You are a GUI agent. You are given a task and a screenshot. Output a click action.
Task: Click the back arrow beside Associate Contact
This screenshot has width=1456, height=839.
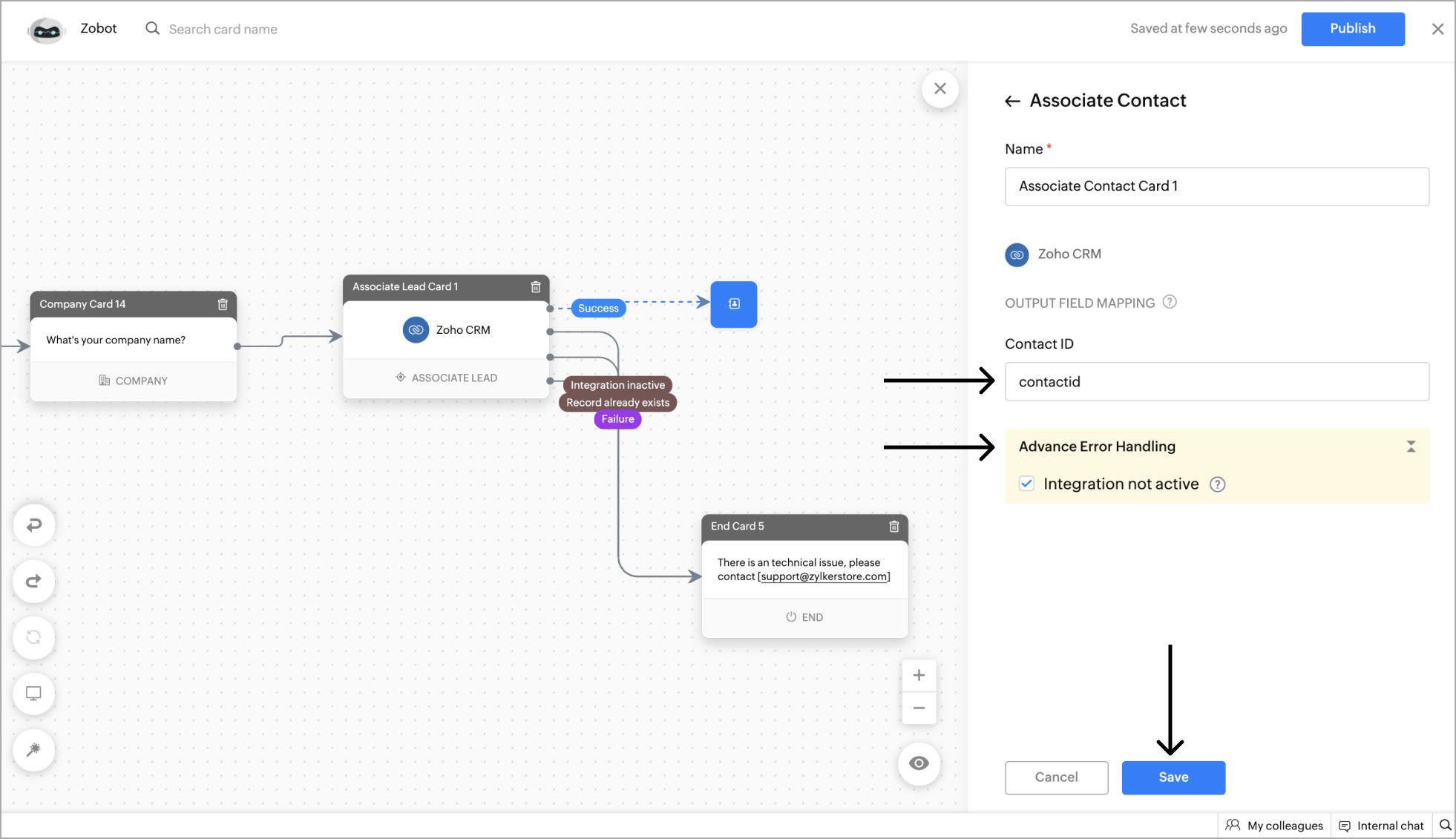1013,100
